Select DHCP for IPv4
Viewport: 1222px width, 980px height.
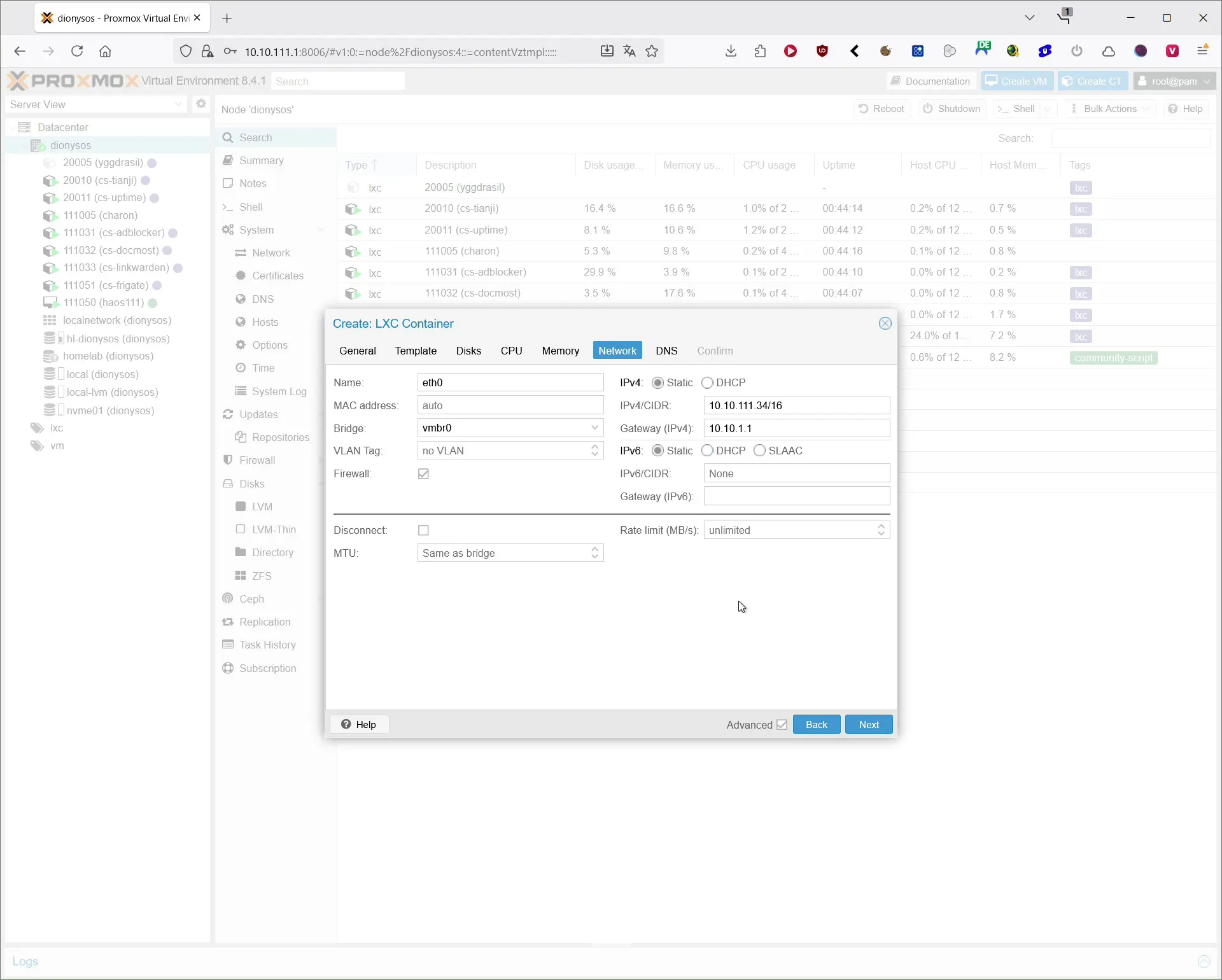pyautogui.click(x=707, y=382)
